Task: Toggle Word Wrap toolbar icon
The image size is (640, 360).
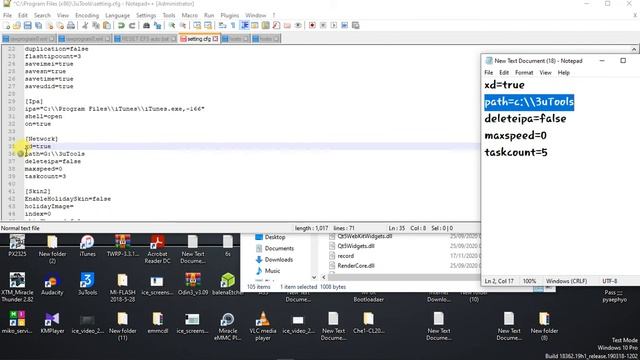Action: click(x=222, y=25)
